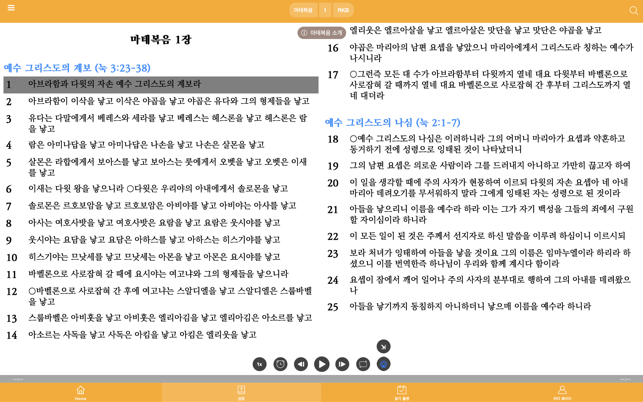Select verse 16 야곱은 마리아의 남편
Screen dimensions: 643x402
pos(480,53)
